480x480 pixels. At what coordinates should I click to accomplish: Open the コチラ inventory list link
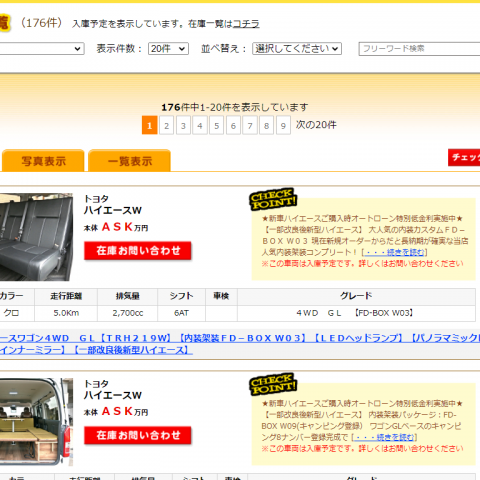tap(246, 24)
